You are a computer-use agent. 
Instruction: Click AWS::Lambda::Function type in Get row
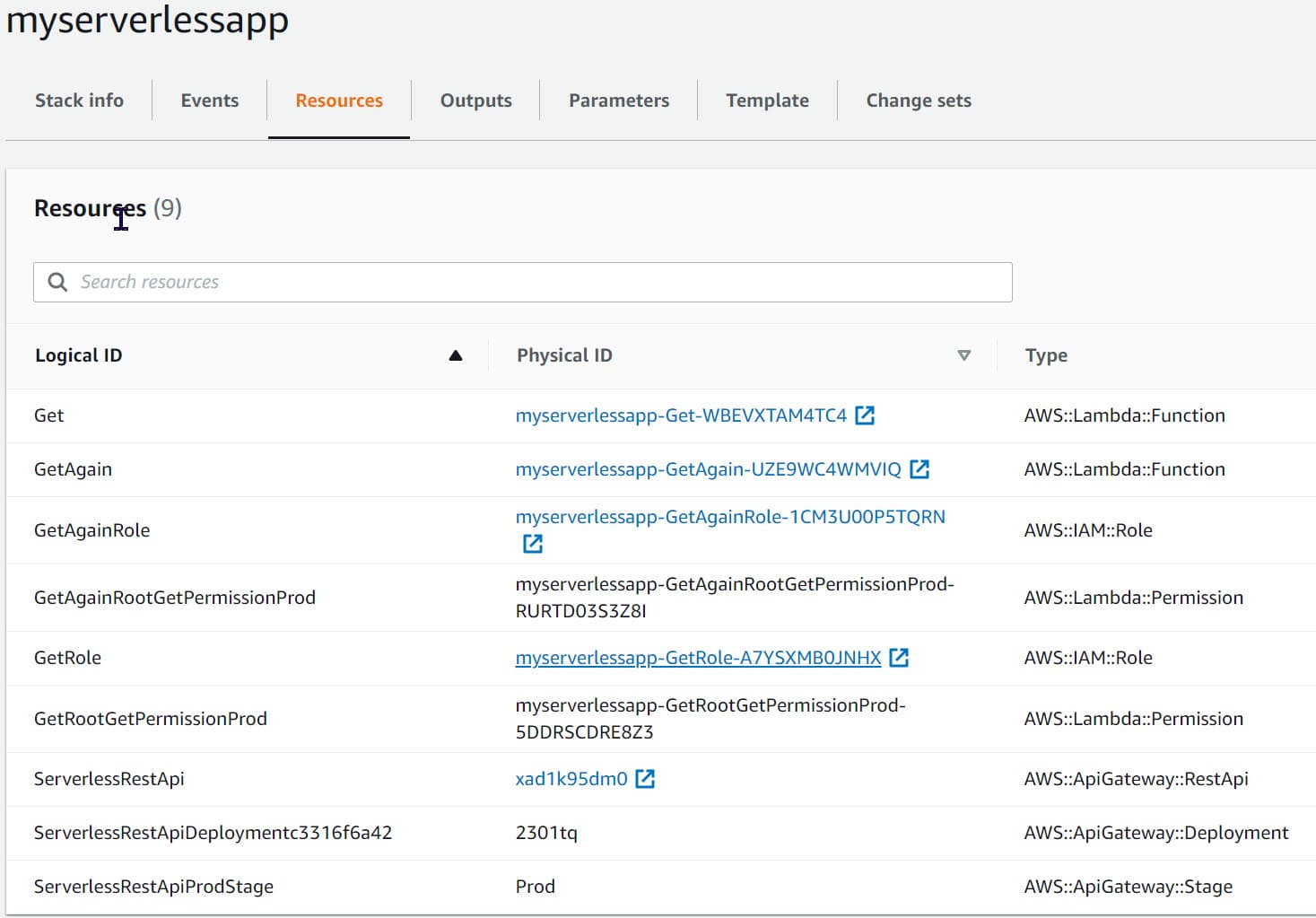(1124, 415)
